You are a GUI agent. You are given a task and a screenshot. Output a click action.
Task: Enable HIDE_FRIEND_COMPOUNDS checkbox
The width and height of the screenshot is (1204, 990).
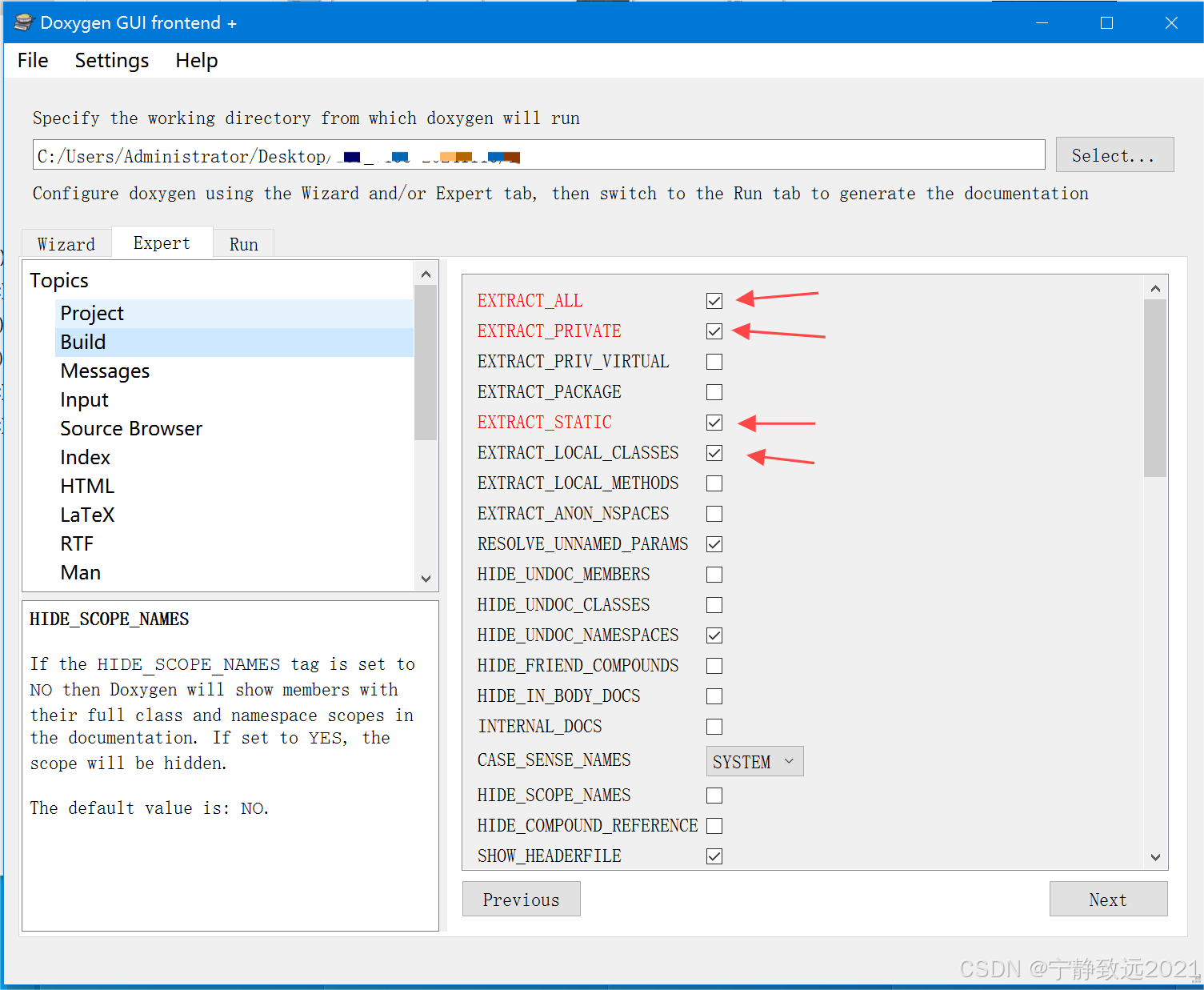[714, 666]
